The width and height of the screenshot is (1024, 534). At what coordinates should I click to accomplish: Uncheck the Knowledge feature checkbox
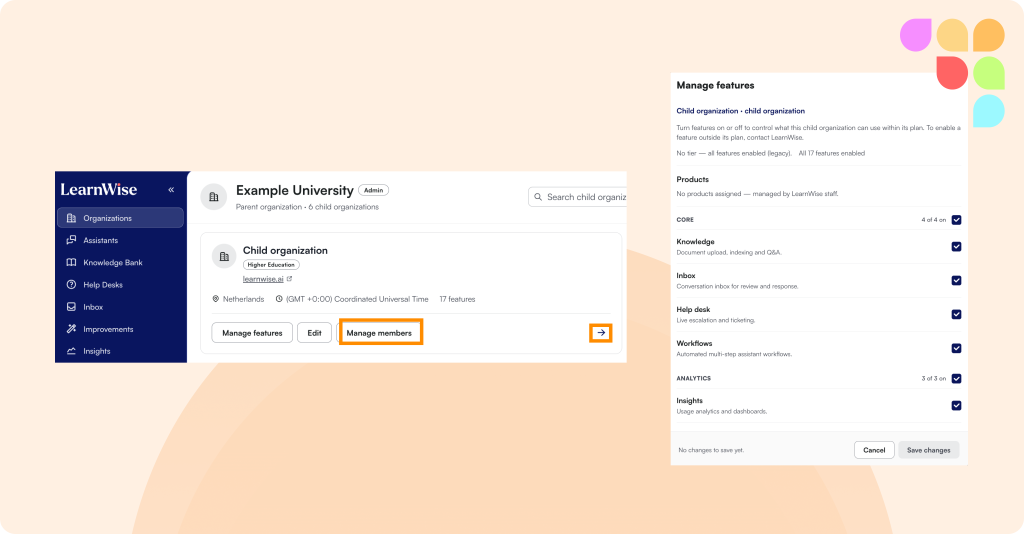[956, 247]
